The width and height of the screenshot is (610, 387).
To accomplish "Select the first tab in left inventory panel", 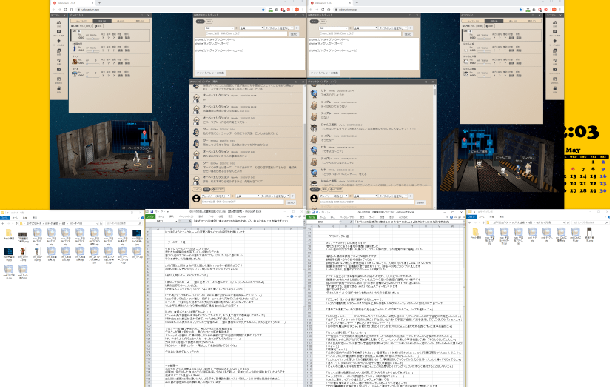I will (x=81, y=21).
